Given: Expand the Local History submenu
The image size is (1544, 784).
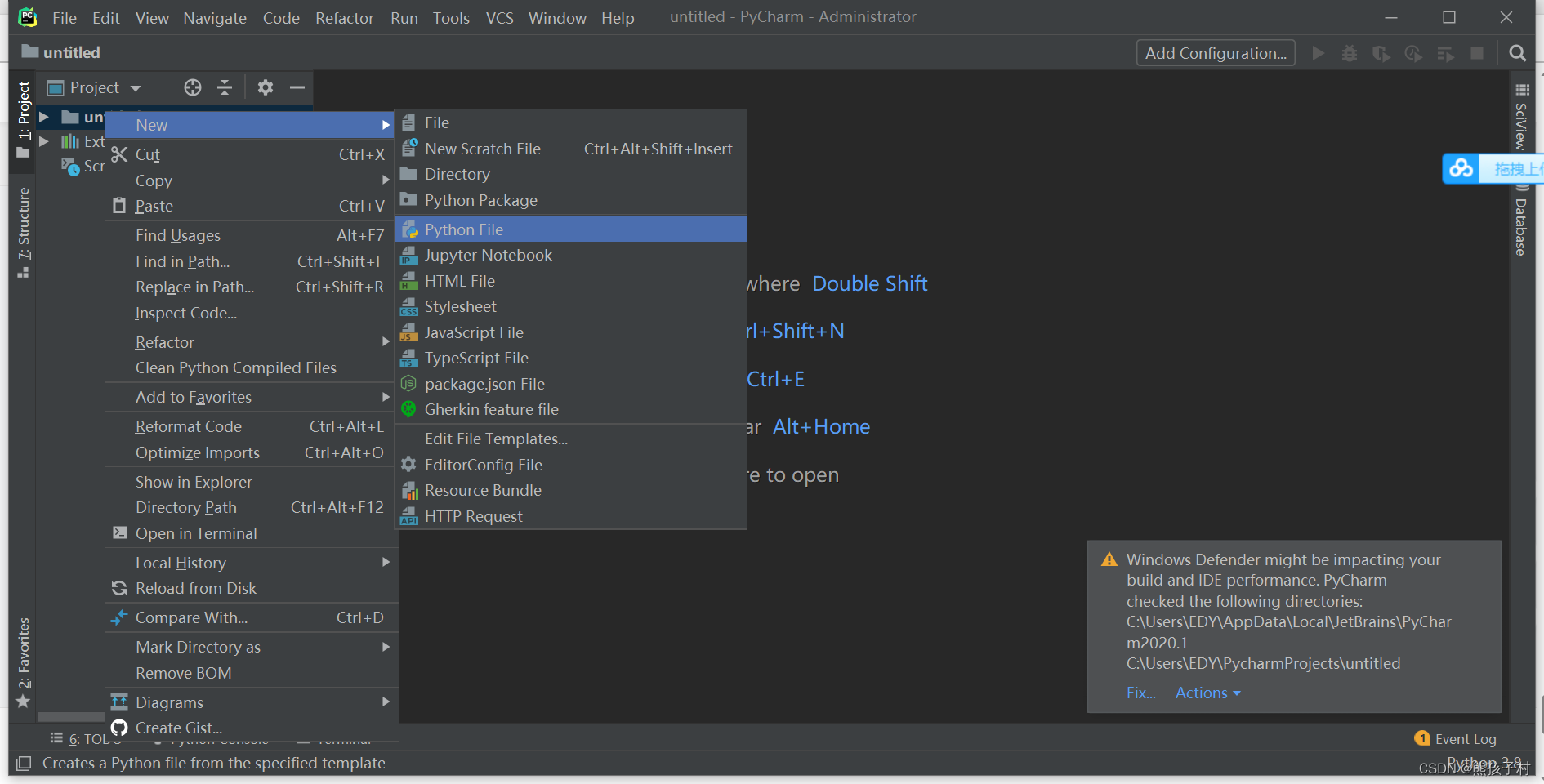Looking at the screenshot, I should coord(252,563).
